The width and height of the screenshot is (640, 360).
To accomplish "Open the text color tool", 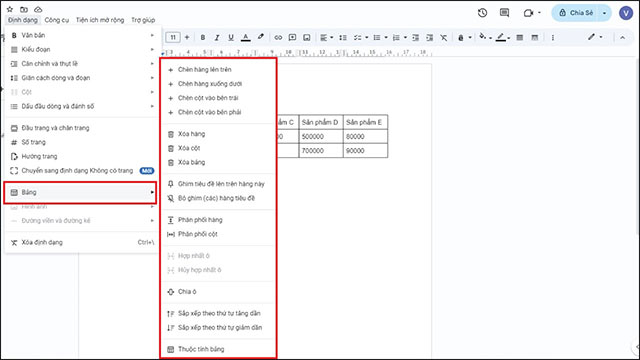I will point(245,38).
